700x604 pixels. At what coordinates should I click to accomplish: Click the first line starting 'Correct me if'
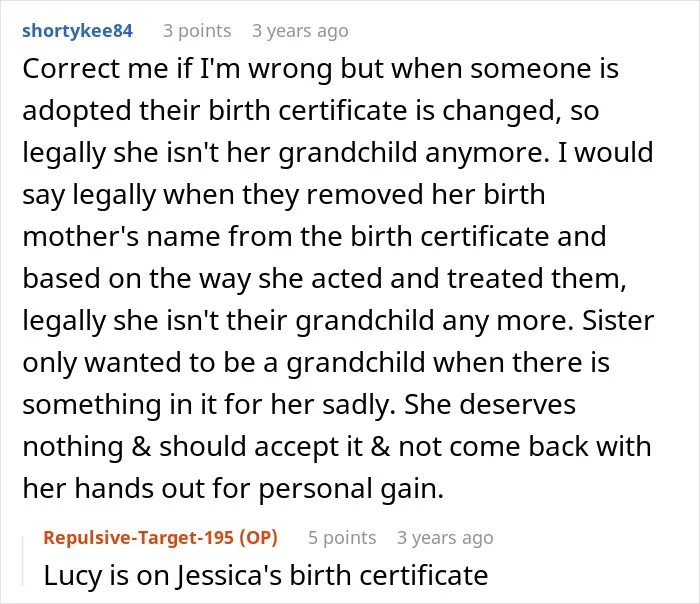321,69
